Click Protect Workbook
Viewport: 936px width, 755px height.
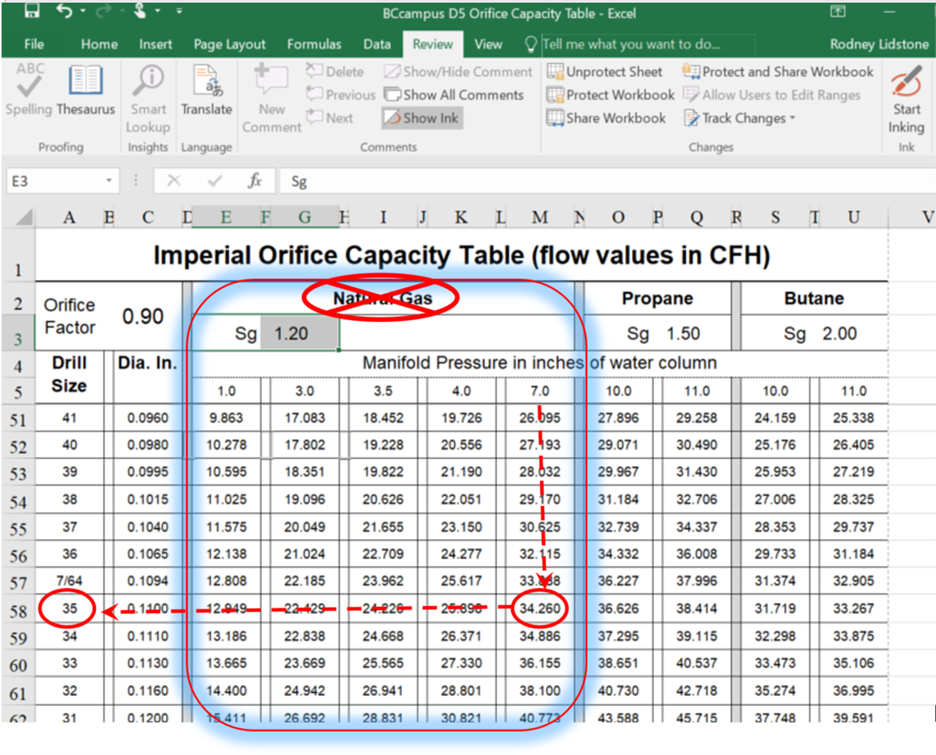tap(610, 95)
